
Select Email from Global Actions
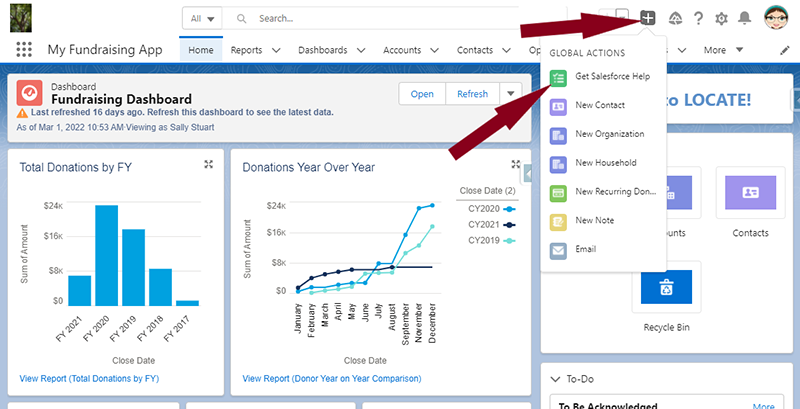585,249
